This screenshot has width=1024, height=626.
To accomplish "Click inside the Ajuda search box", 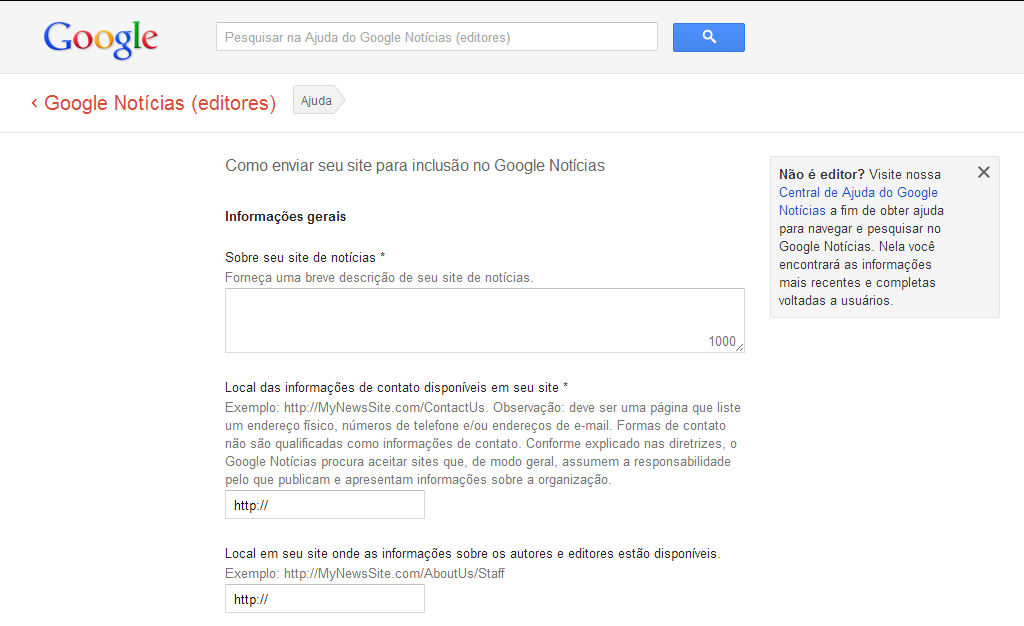I will coord(436,36).
